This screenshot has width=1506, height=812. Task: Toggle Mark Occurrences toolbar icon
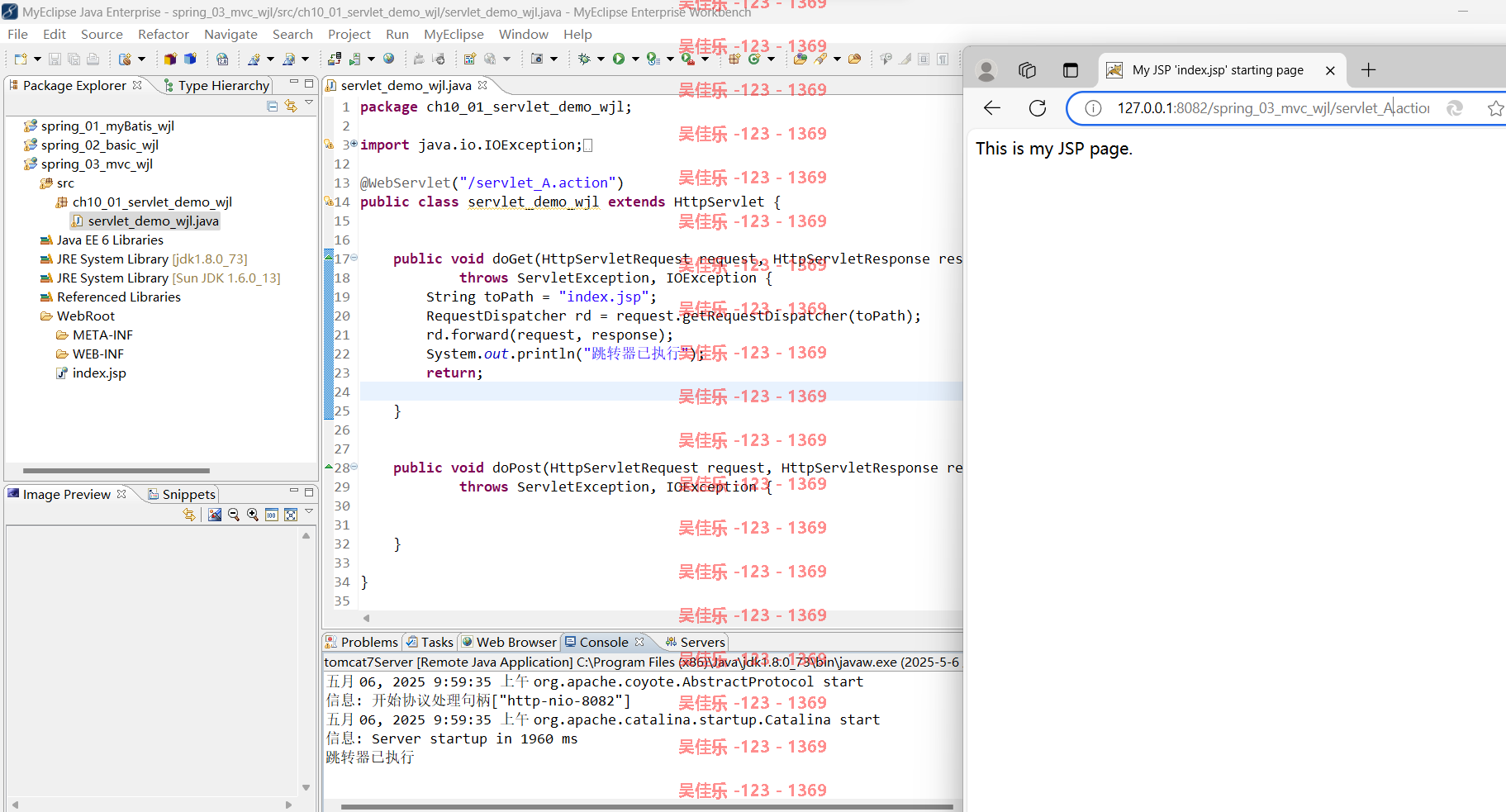tap(905, 59)
